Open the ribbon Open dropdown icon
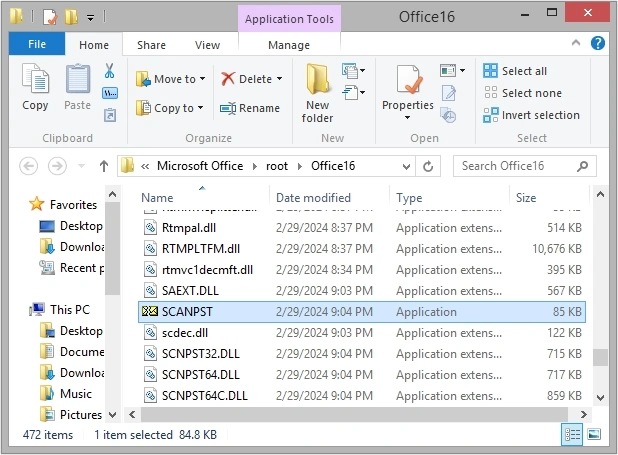 pos(452,71)
